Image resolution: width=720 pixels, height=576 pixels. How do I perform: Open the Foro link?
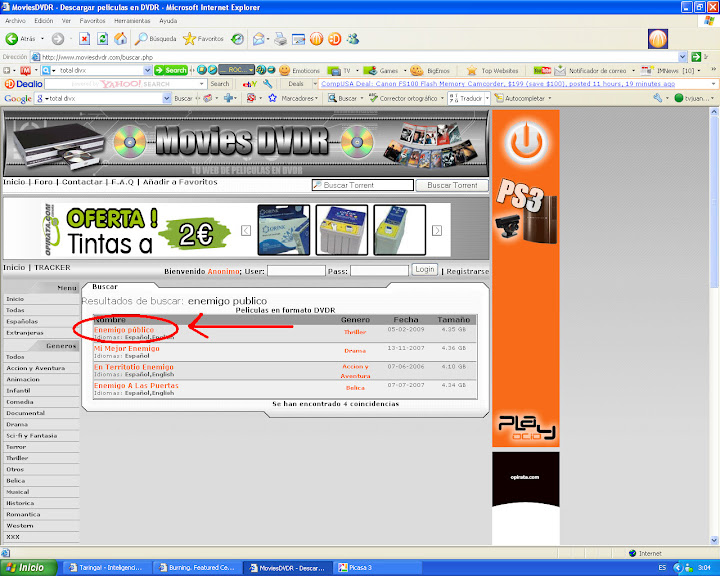pyautogui.click(x=44, y=182)
